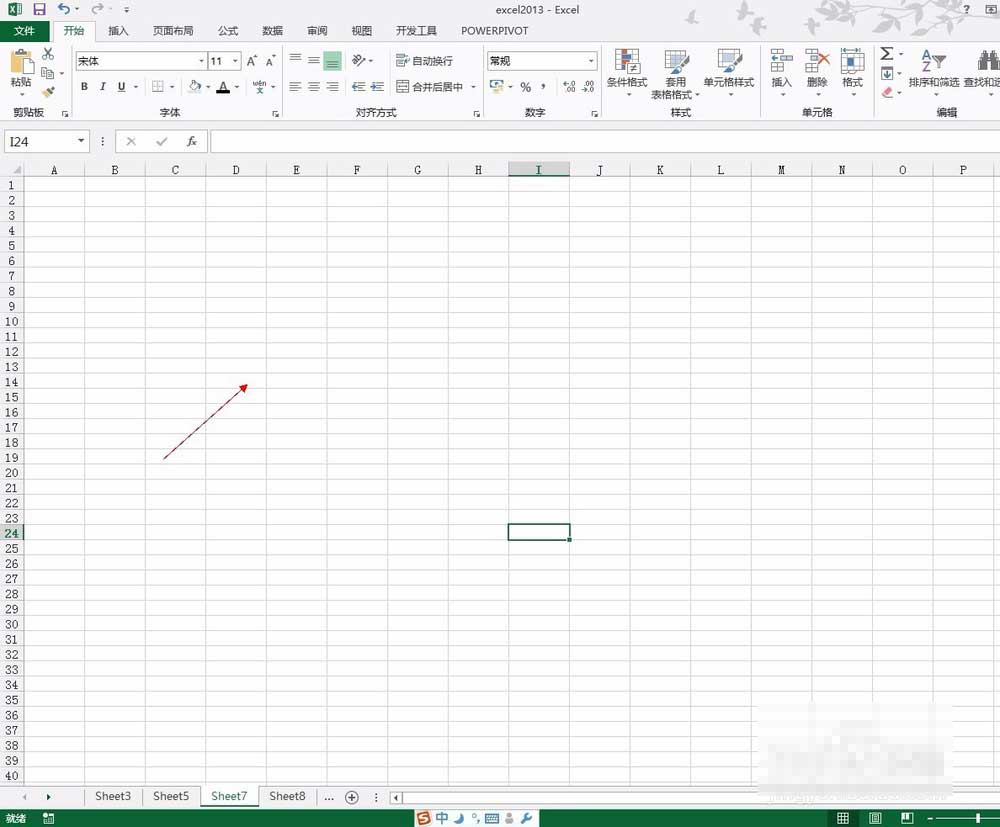
Task: Click the Format Painter brush icon
Action: (48, 92)
